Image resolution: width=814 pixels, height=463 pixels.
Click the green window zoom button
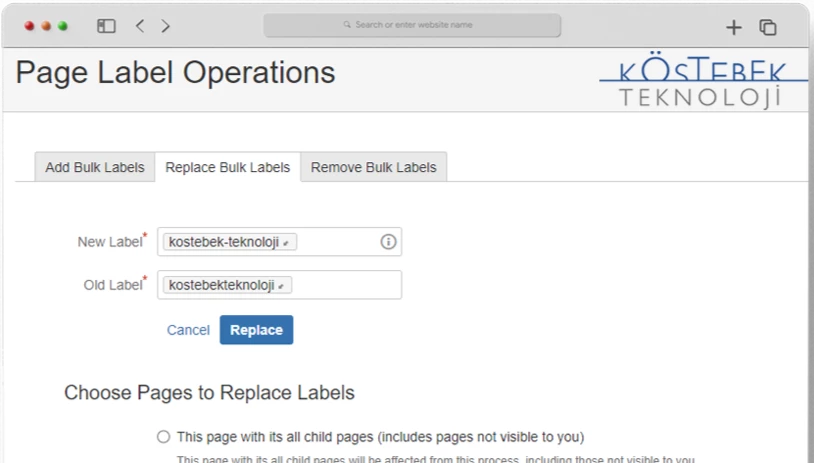point(63,26)
